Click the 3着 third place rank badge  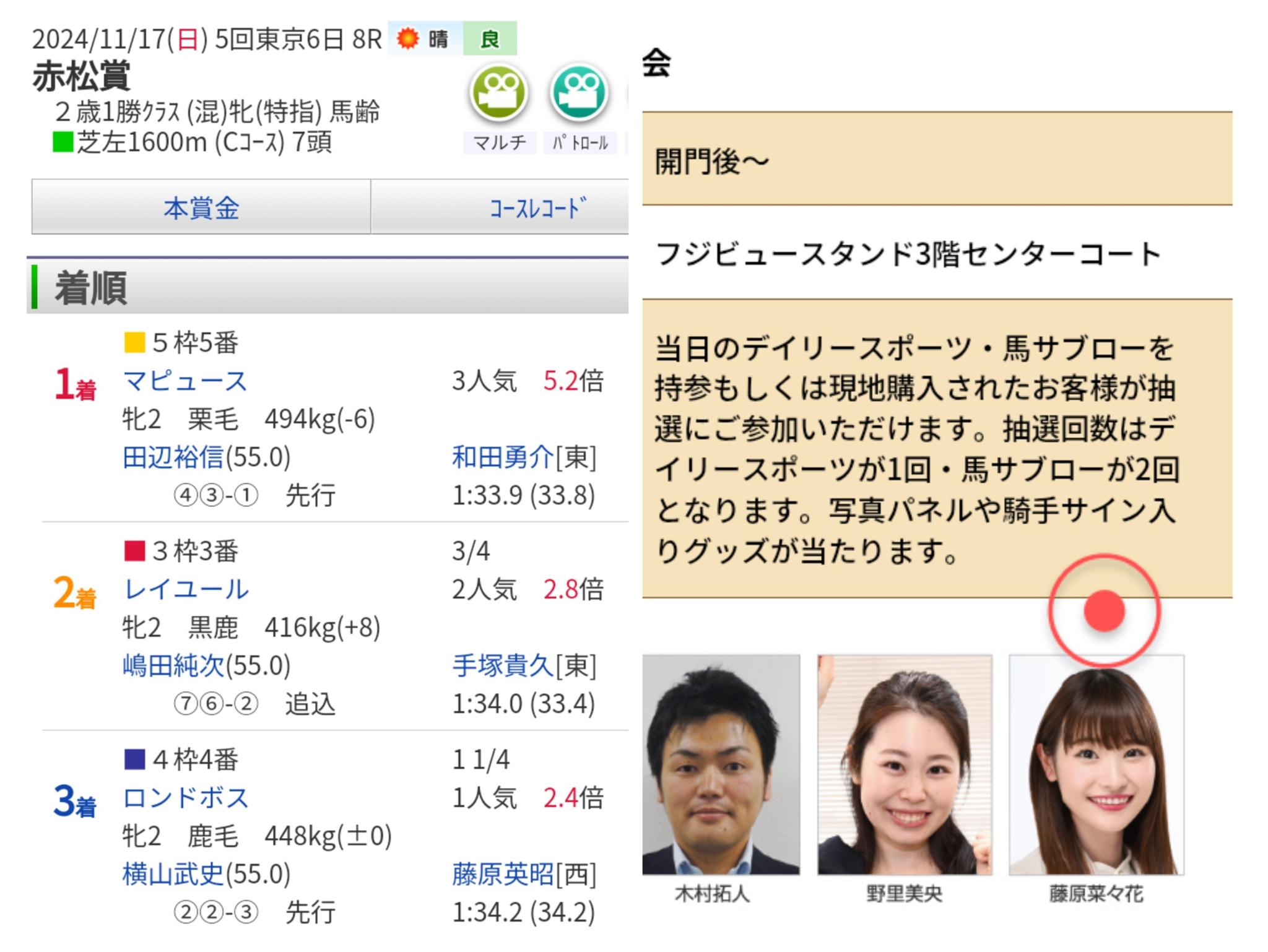[74, 801]
